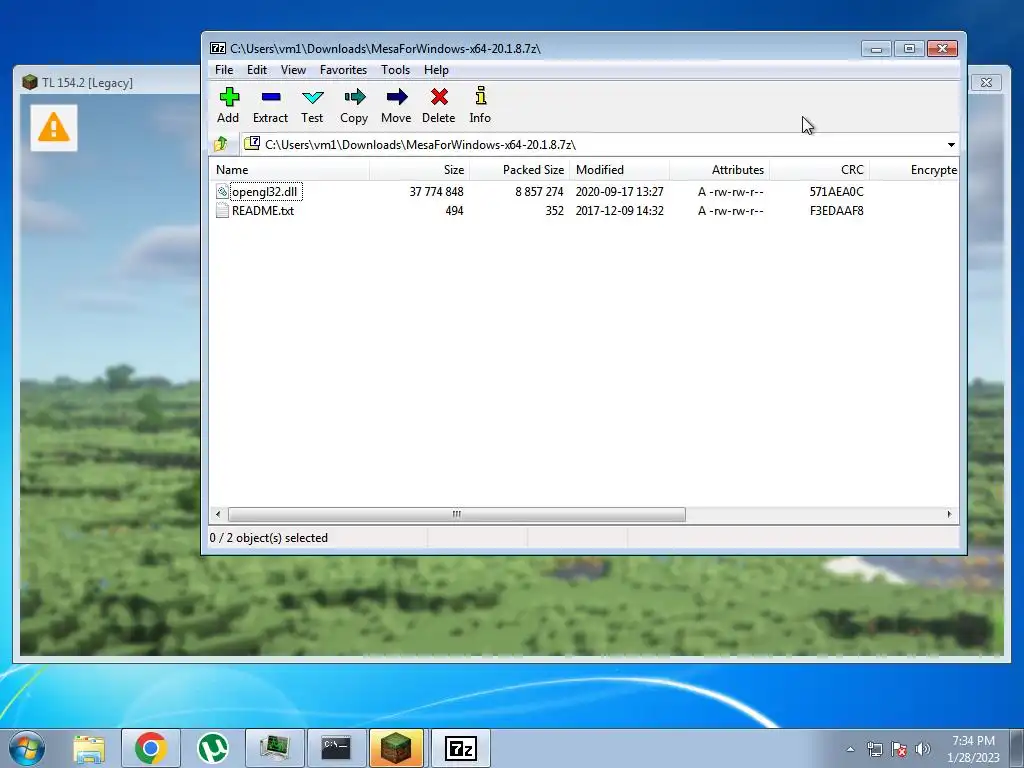Open the File menu
This screenshot has width=1024, height=768.
pyautogui.click(x=224, y=70)
